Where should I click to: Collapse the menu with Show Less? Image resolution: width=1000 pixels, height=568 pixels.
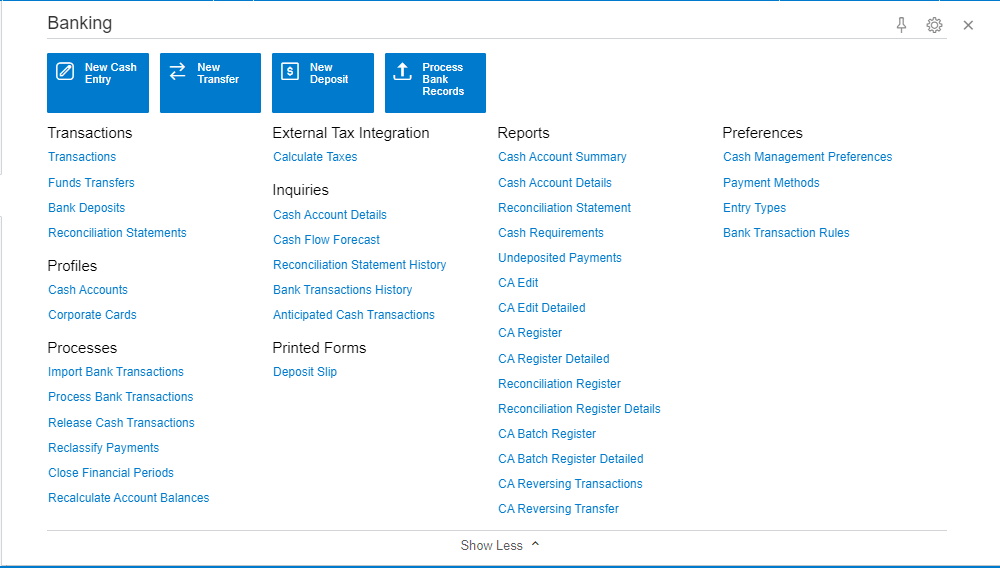coord(500,545)
